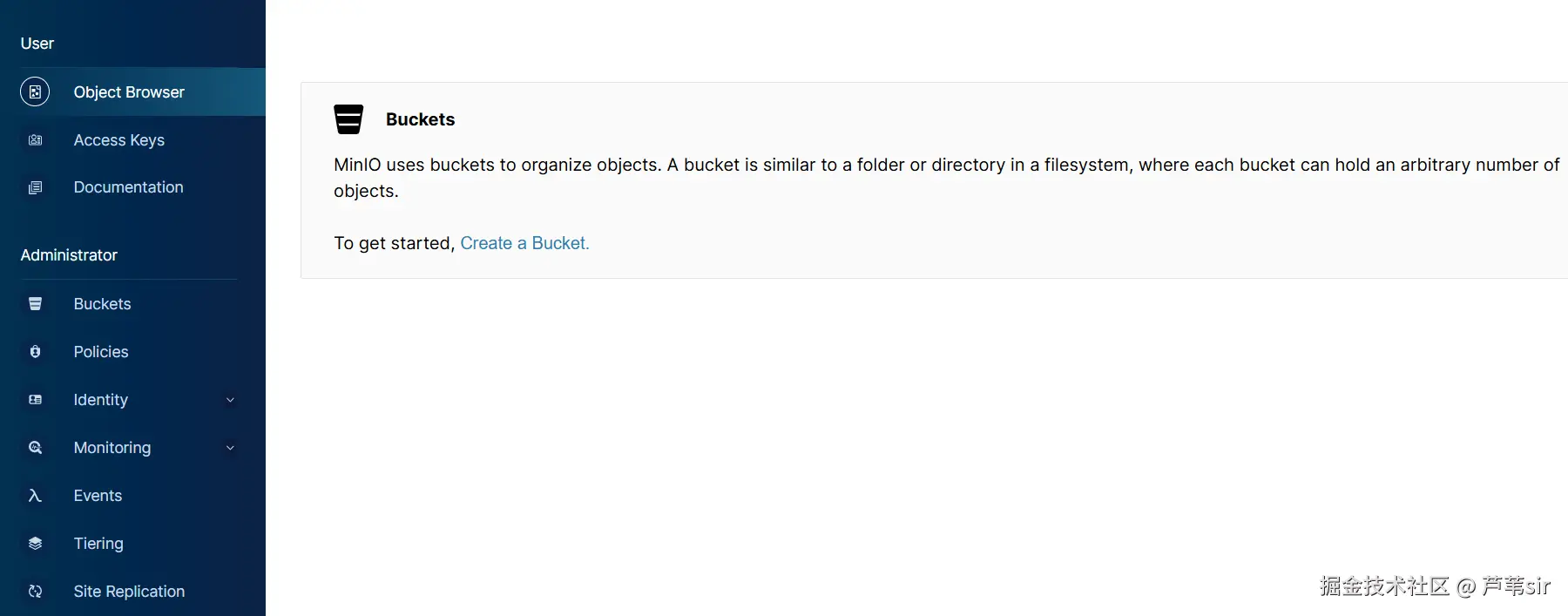
Task: Expand the Monitoring submenu chevron
Action: click(x=230, y=448)
